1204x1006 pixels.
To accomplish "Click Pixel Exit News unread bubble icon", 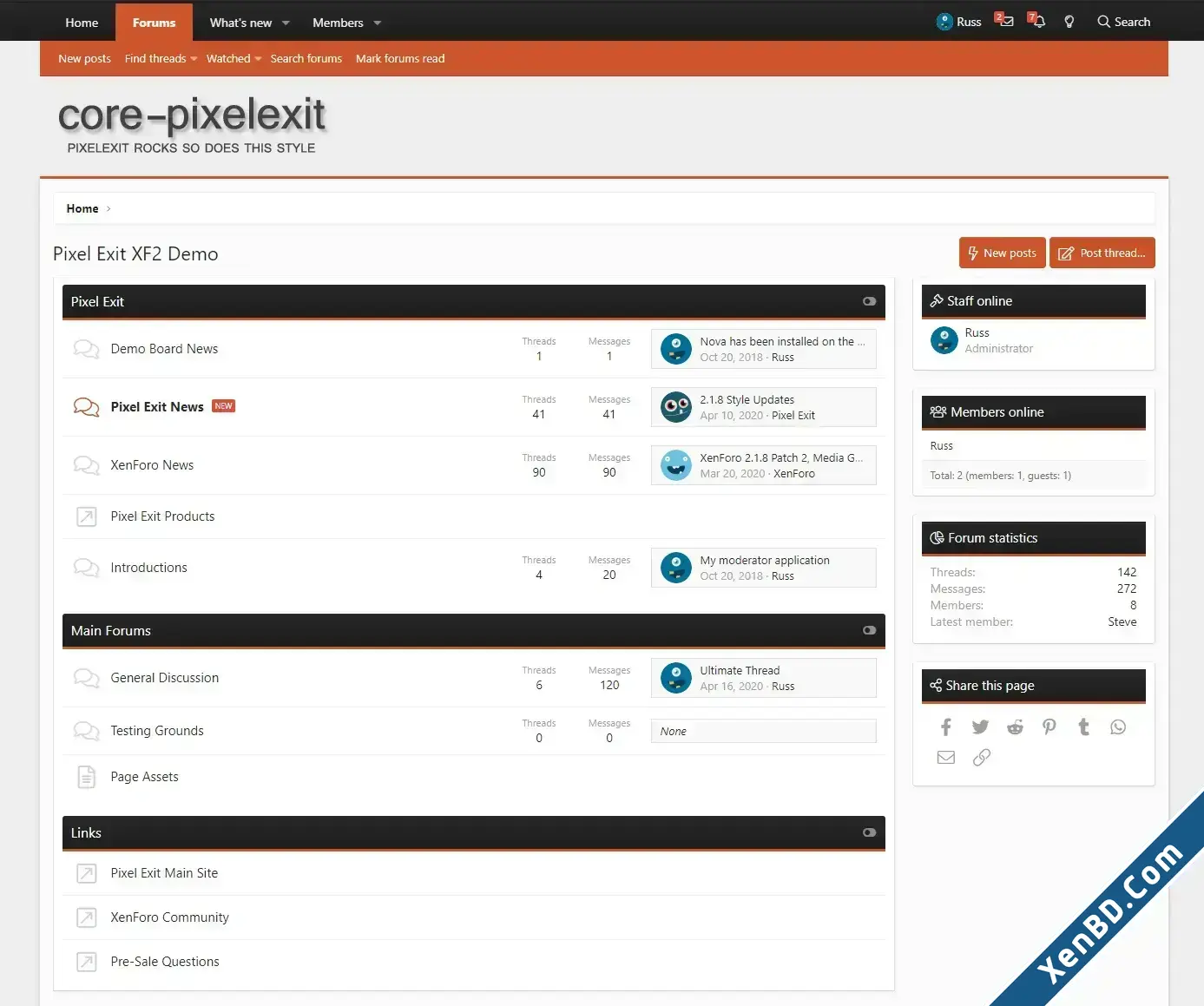I will click(86, 407).
